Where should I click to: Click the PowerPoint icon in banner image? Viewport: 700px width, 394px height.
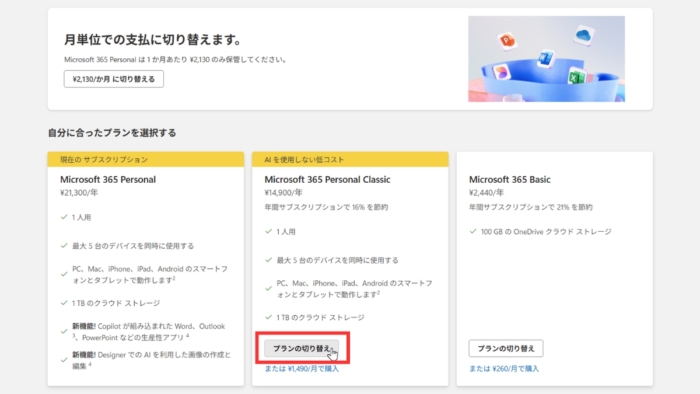tap(507, 41)
